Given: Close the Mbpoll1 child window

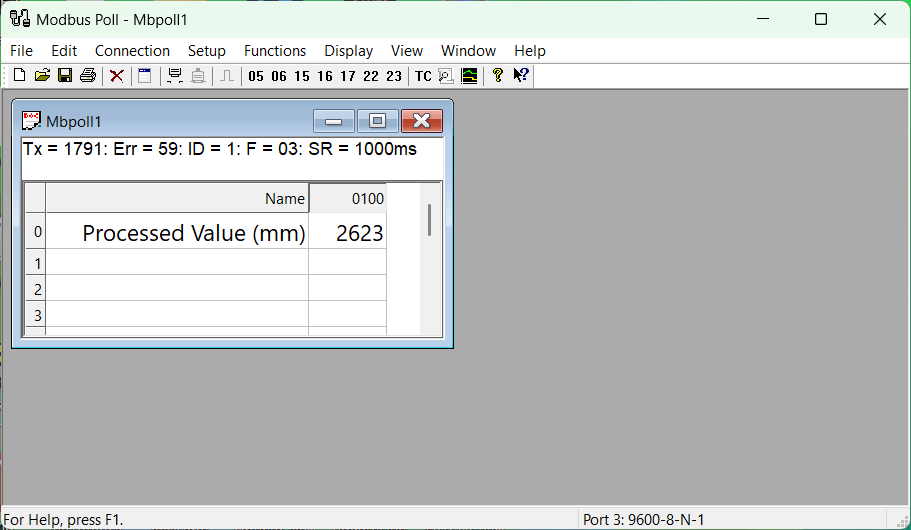Looking at the screenshot, I should 422,121.
